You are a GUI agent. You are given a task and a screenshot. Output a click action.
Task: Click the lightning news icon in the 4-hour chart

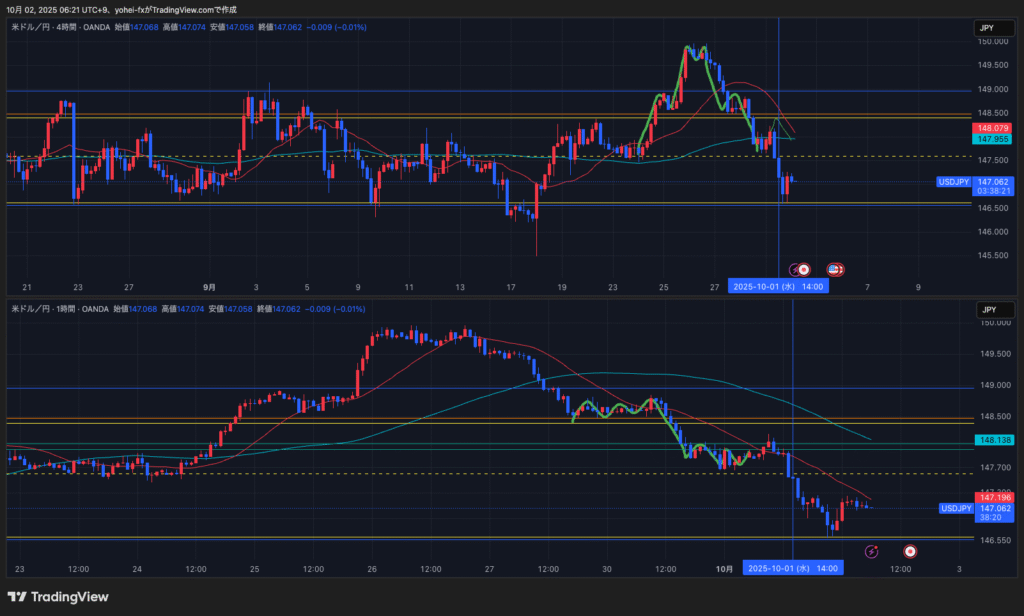[796, 269]
